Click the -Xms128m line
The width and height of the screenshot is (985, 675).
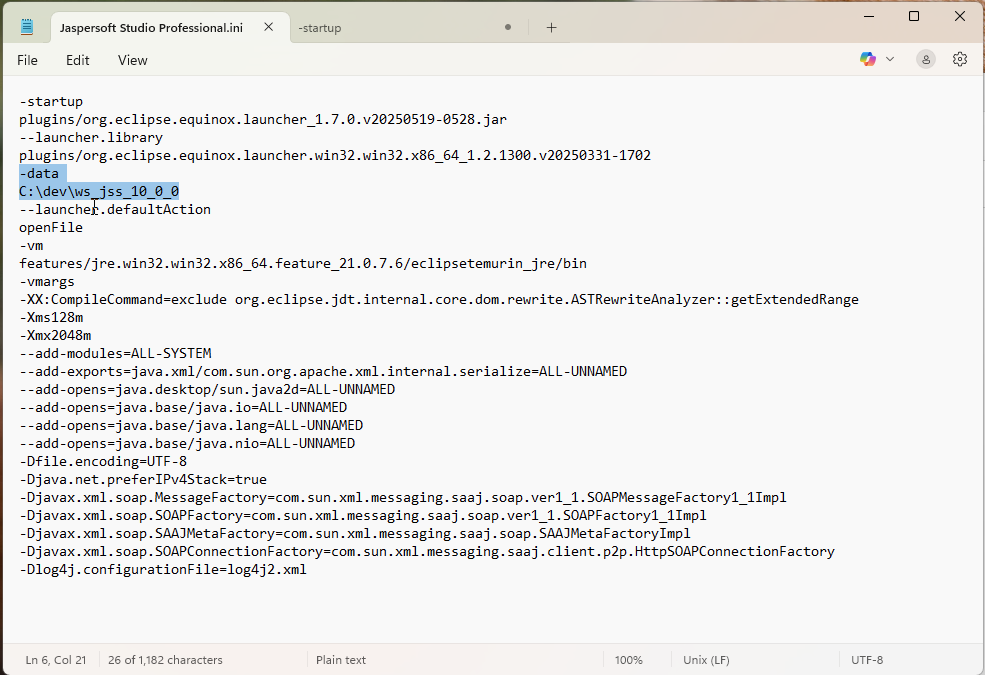[x=51, y=317]
